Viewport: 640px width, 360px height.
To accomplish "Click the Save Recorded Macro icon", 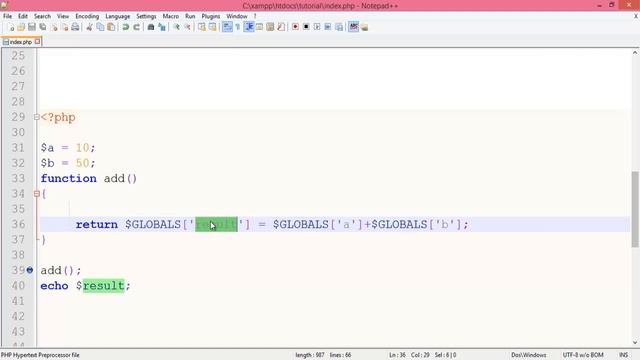I will tap(339, 27).
